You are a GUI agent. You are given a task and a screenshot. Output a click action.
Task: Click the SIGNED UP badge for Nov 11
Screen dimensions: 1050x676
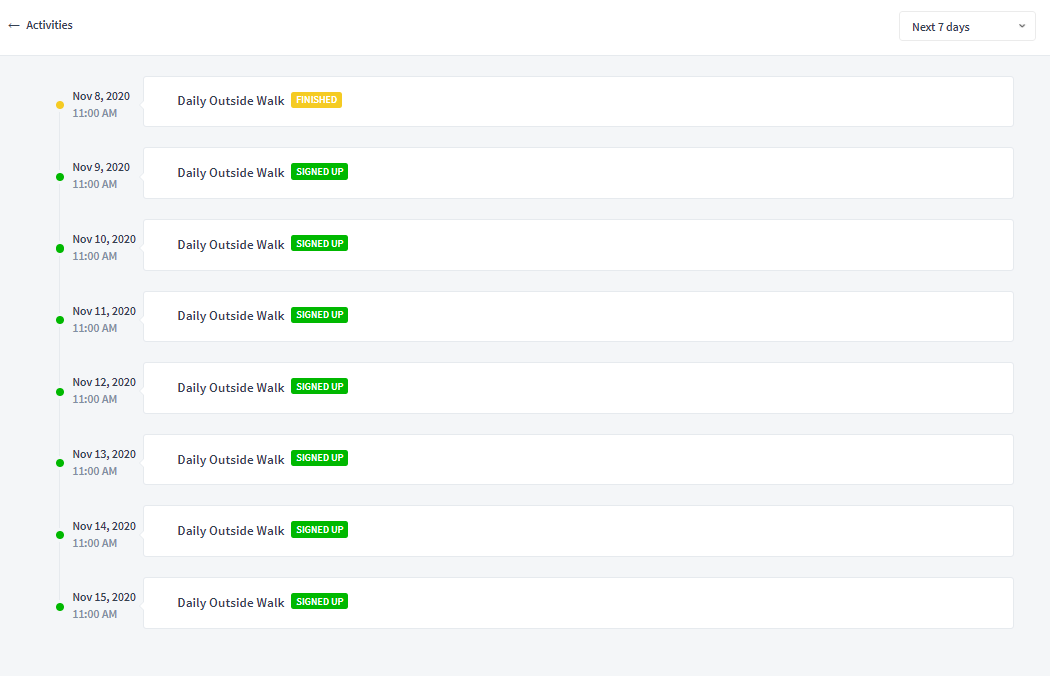point(319,315)
